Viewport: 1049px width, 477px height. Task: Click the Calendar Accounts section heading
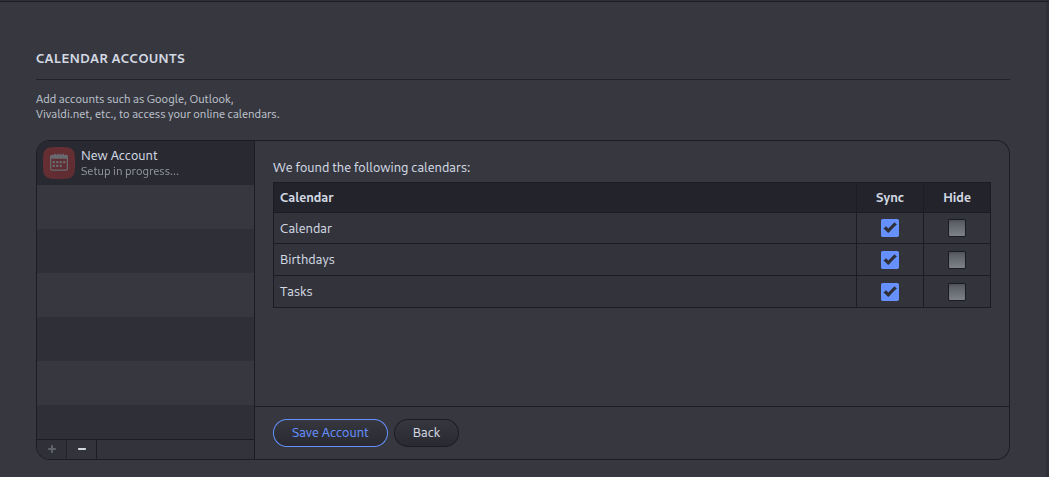coord(110,58)
